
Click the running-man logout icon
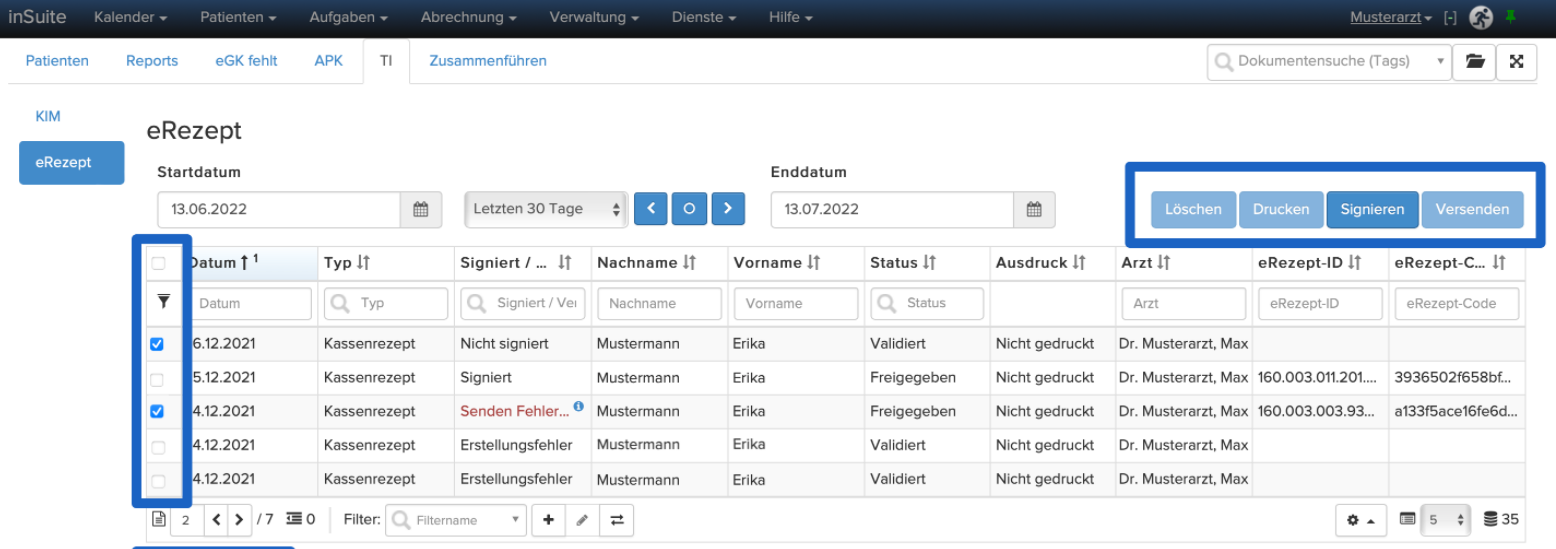click(1481, 18)
